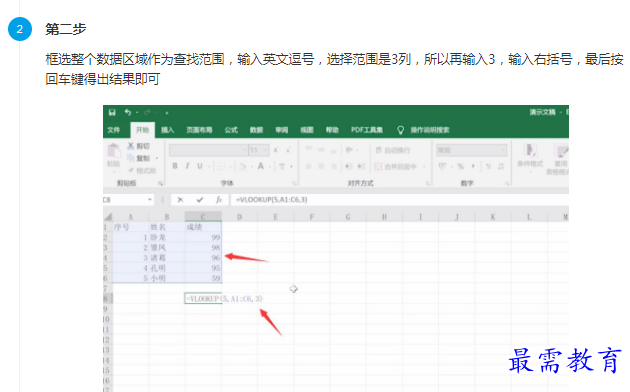The height and width of the screenshot is (392, 630).
Task: Select column header D
Action: coord(239,217)
